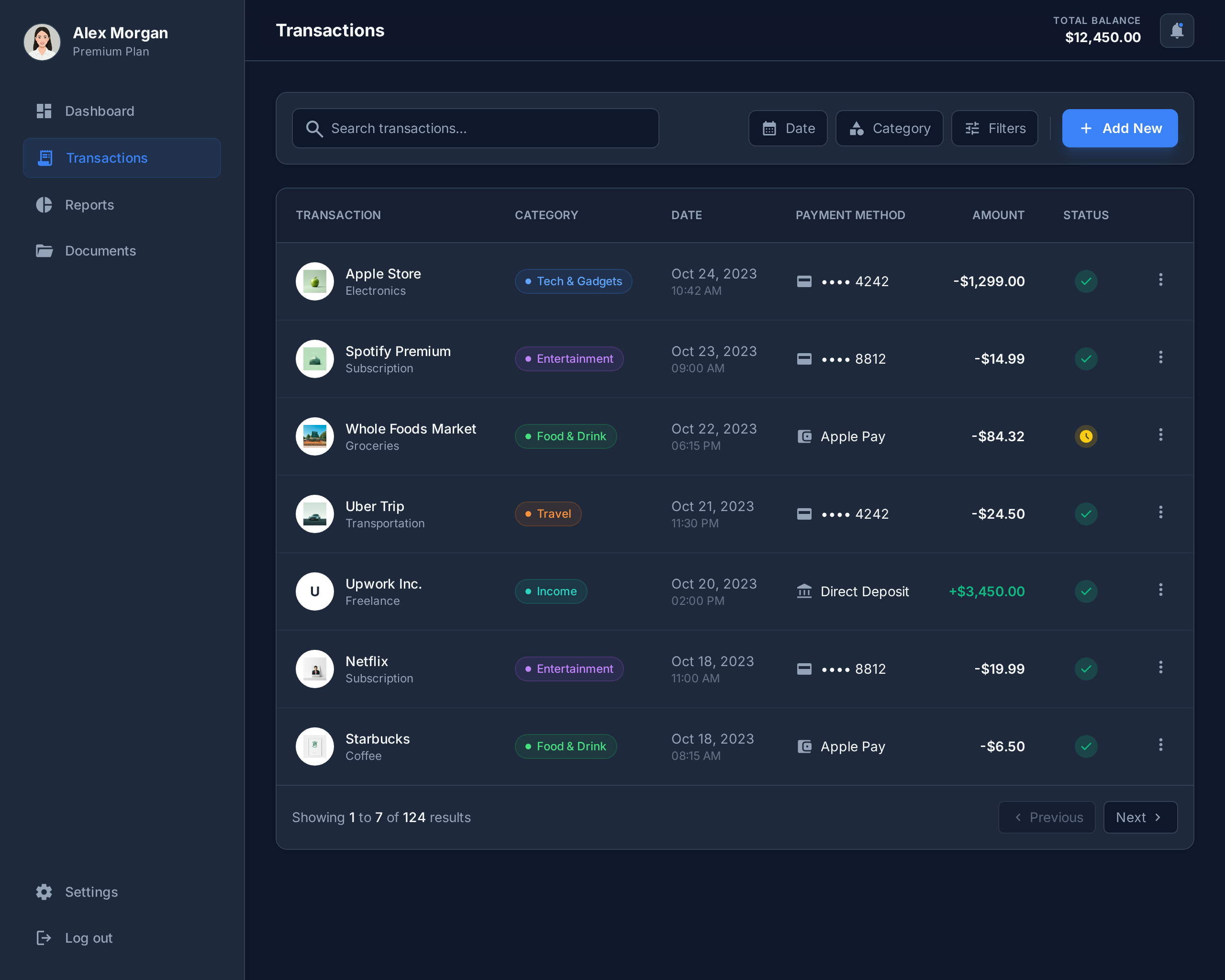Click Log out in the sidebar

click(88, 938)
